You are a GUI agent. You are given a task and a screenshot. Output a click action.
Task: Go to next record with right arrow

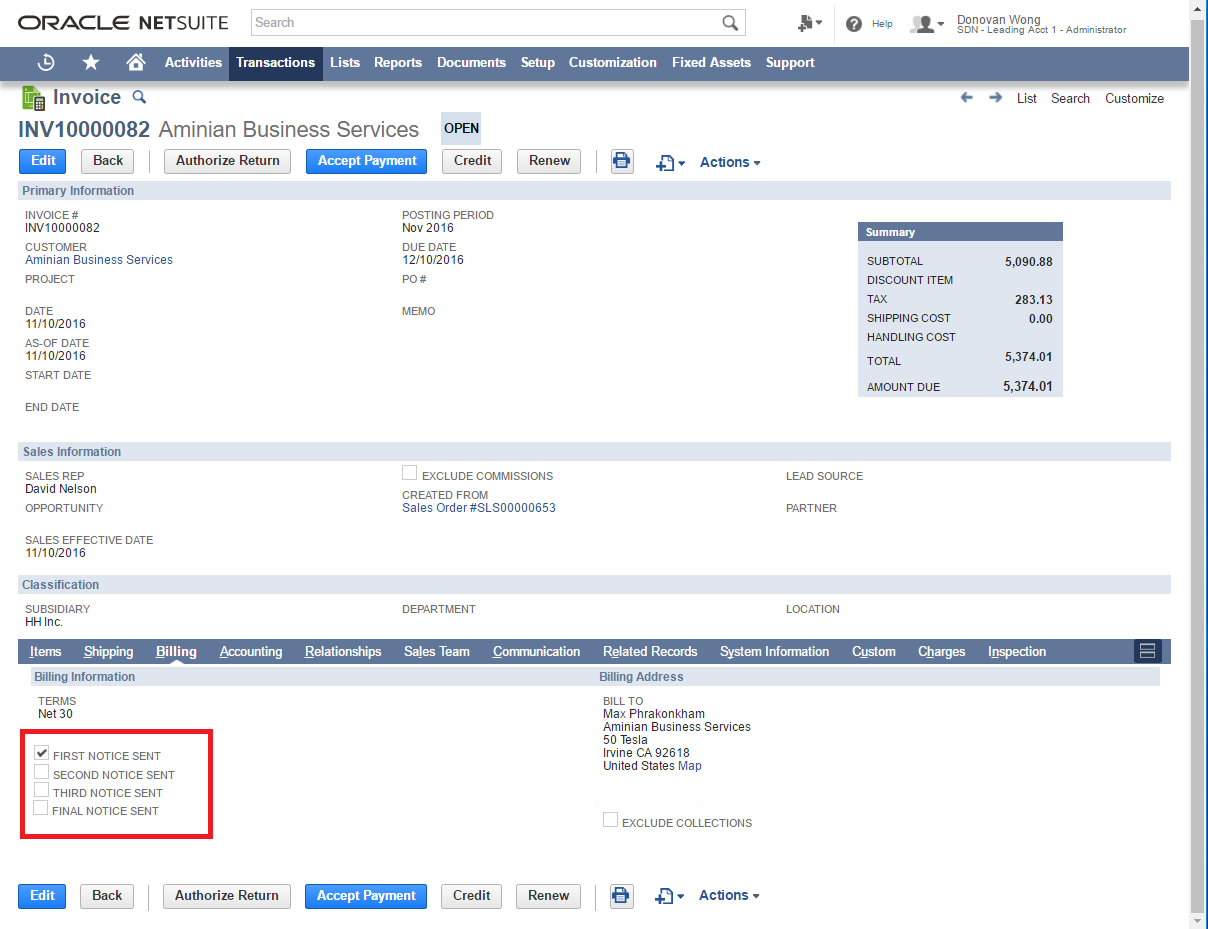pyautogui.click(x=995, y=98)
